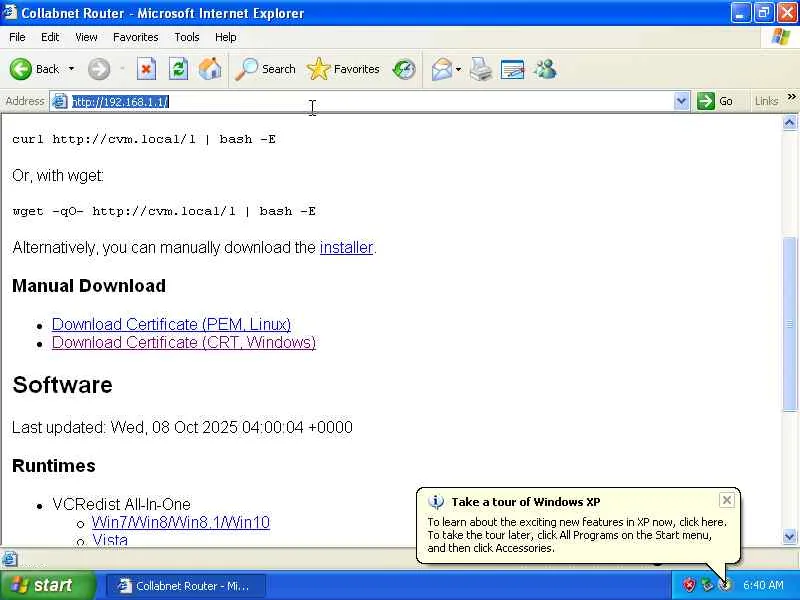The width and height of the screenshot is (800, 600).
Task: Click the Windows flag logo throbber
Action: click(x=781, y=37)
